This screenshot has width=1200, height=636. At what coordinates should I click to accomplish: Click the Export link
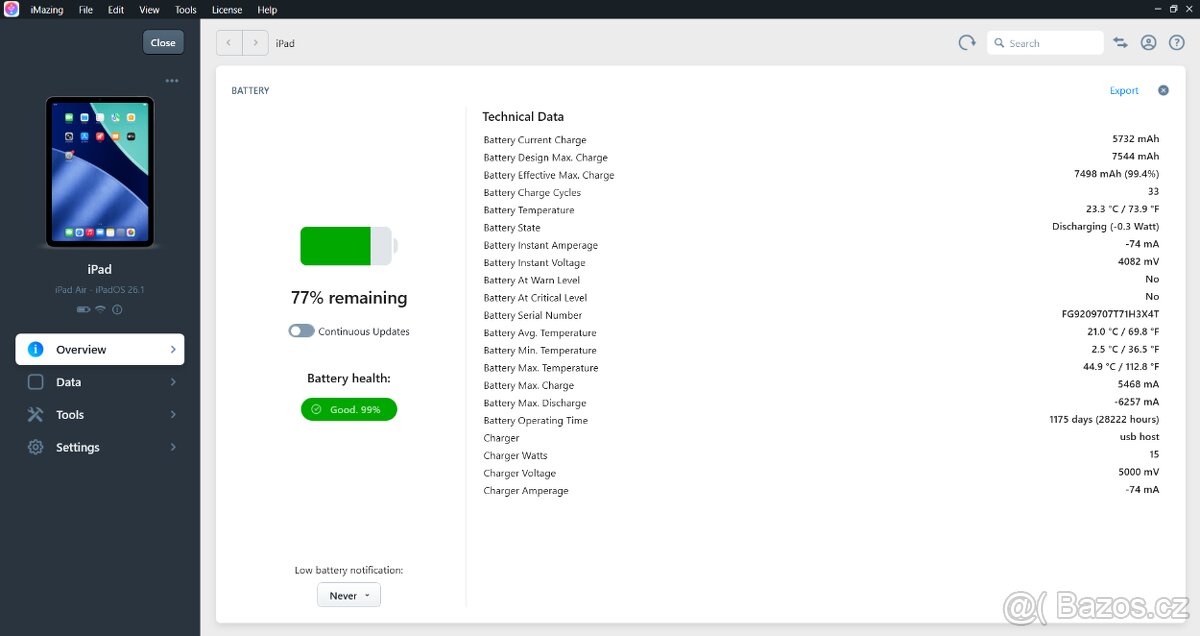[1124, 91]
